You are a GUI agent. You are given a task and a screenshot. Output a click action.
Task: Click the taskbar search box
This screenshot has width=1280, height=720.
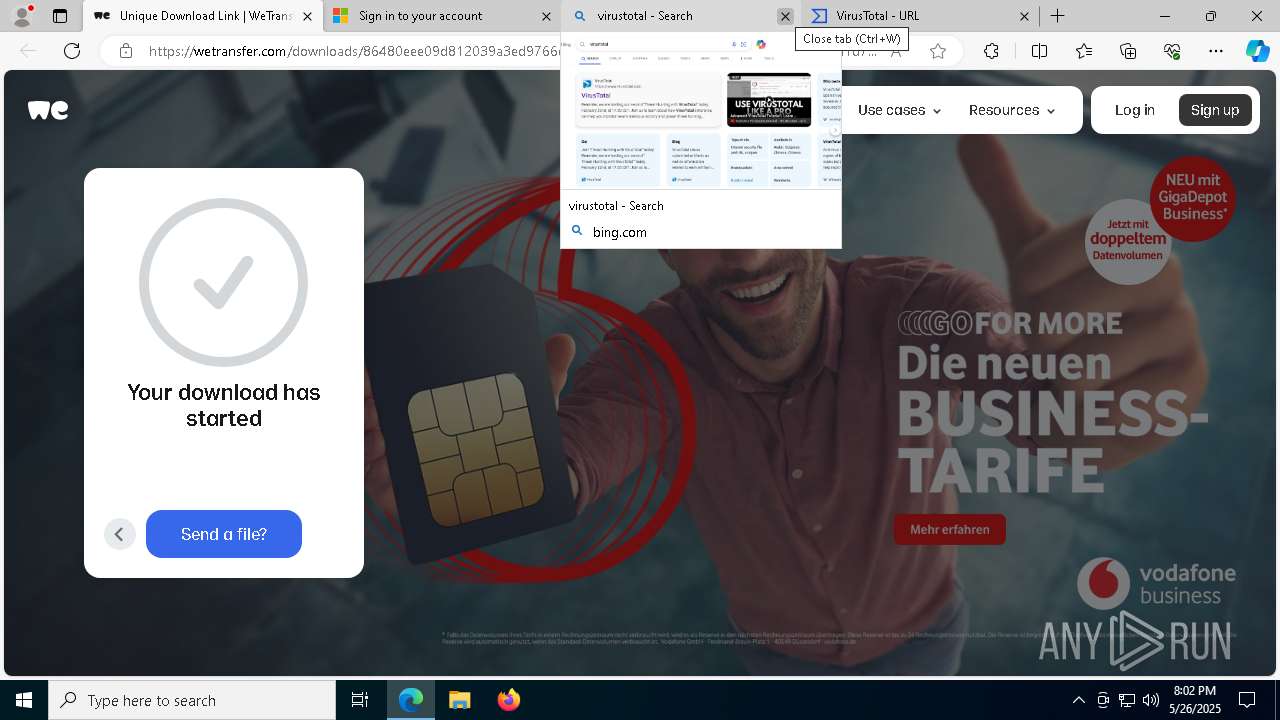[192, 700]
